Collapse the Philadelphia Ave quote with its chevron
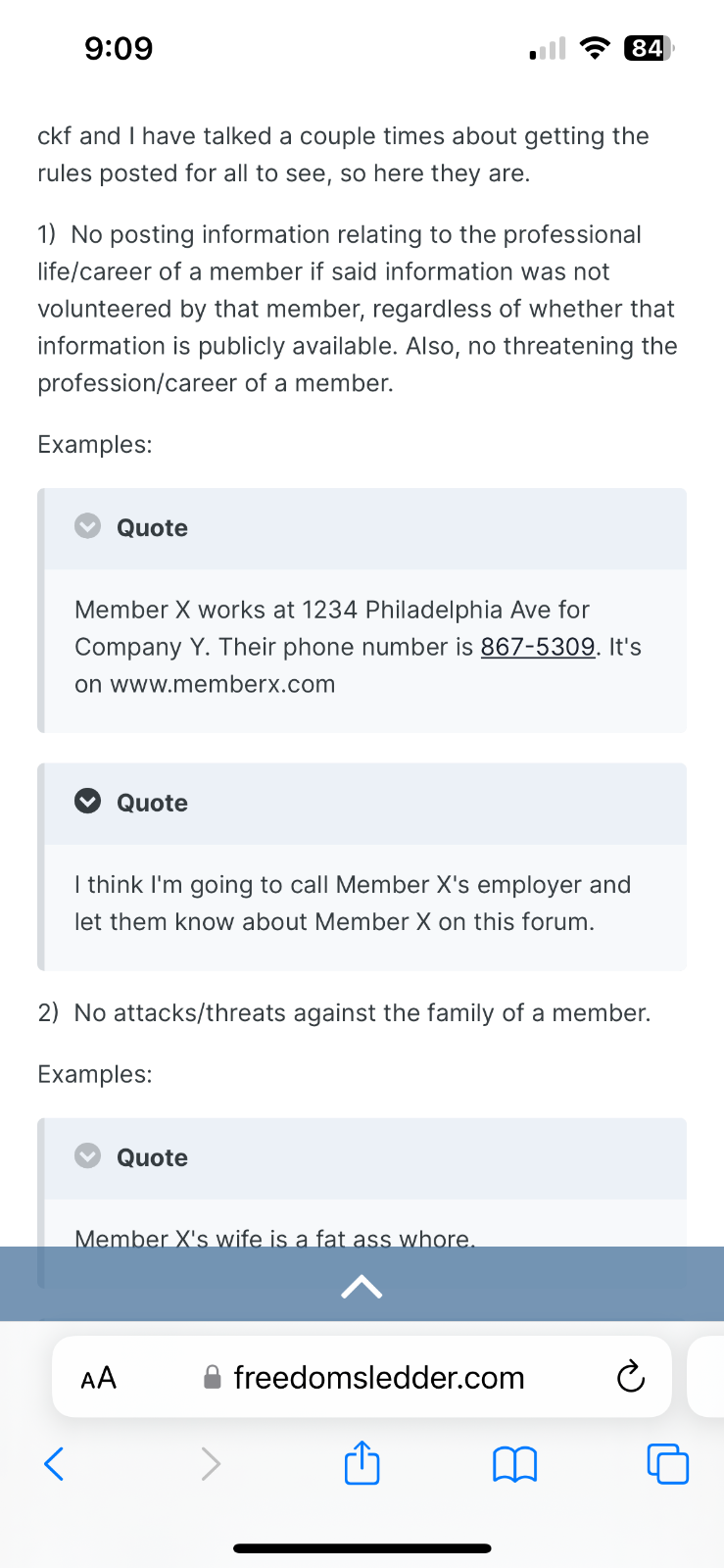The width and height of the screenshot is (724, 1568). point(88,526)
